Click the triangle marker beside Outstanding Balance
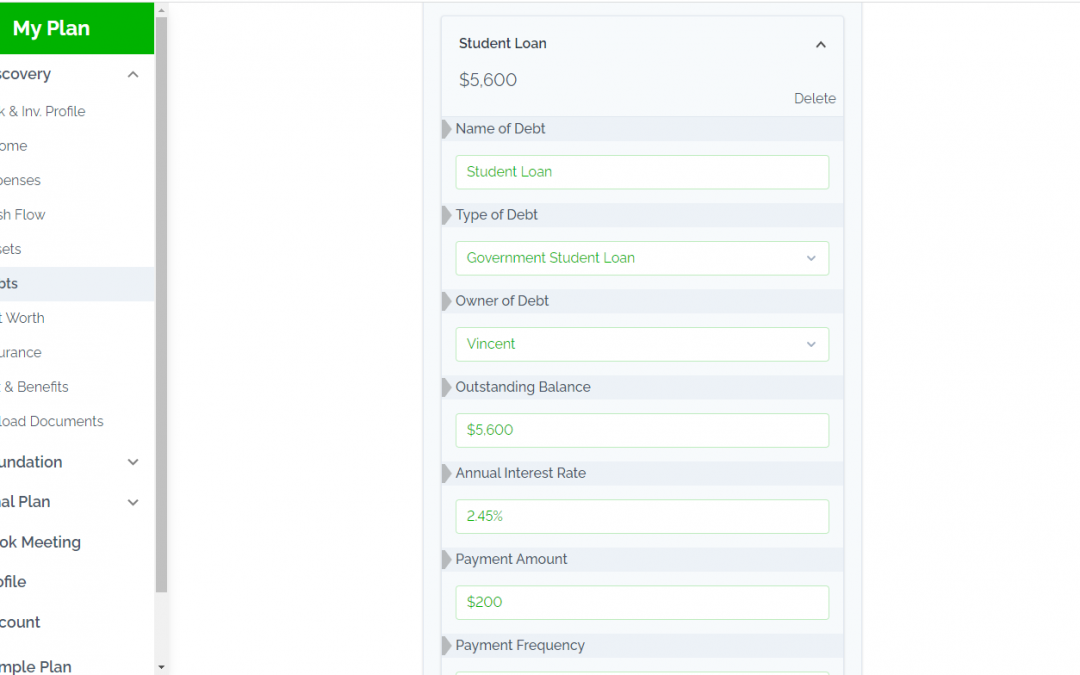This screenshot has width=1080, height=675. [446, 387]
